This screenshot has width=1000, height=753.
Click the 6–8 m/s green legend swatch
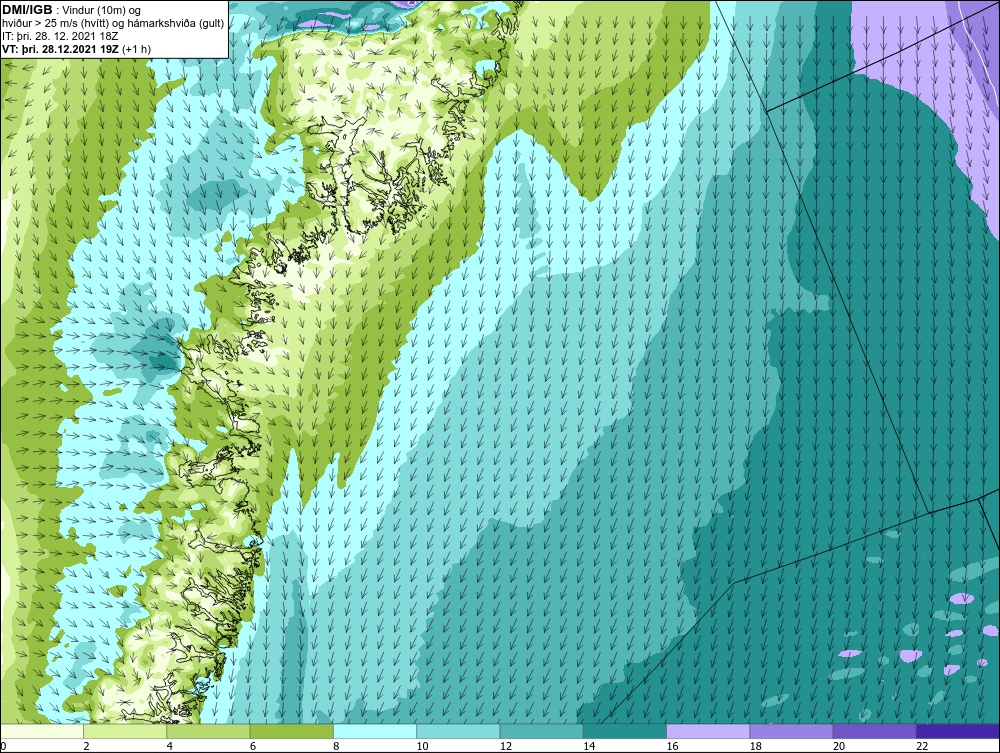point(292,731)
